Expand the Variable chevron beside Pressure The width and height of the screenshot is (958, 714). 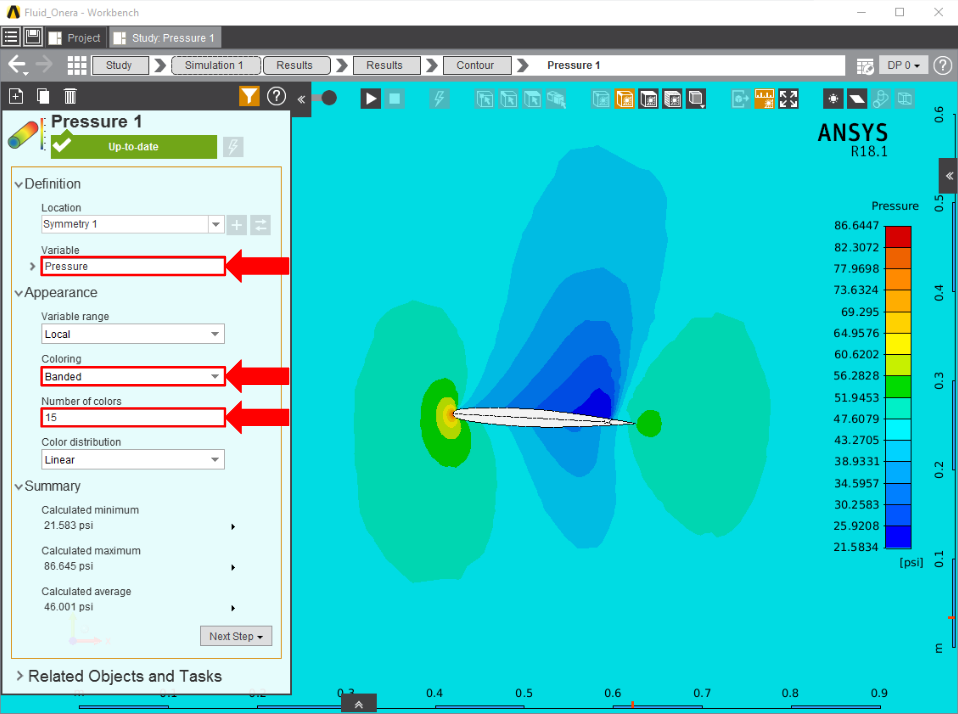point(32,266)
